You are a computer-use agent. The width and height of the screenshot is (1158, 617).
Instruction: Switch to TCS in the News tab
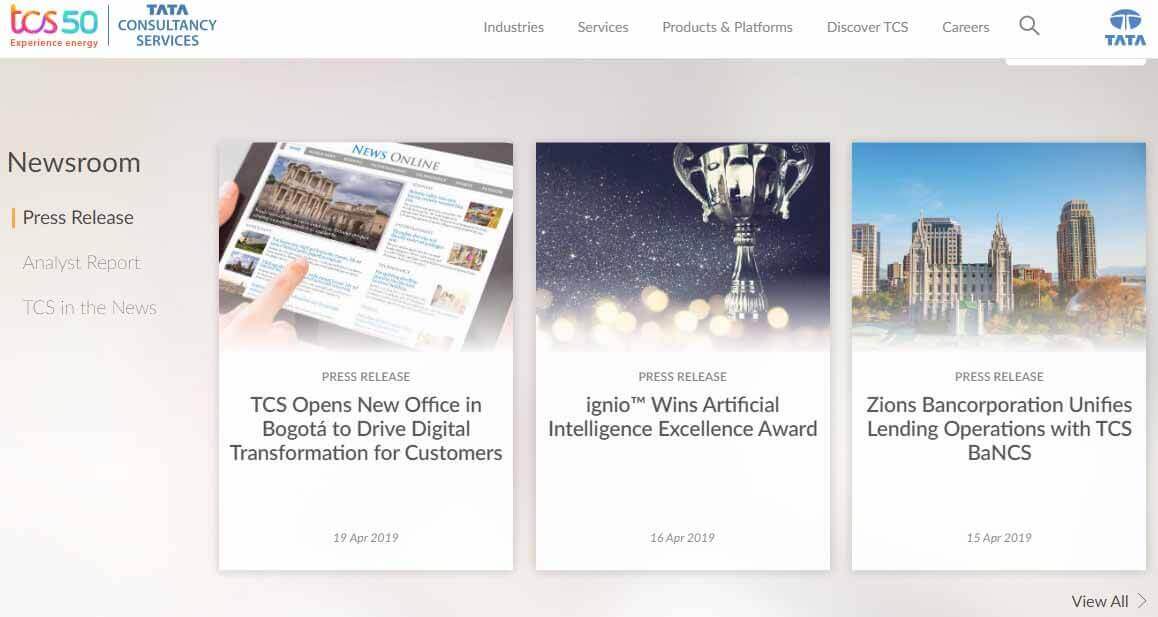tap(89, 308)
